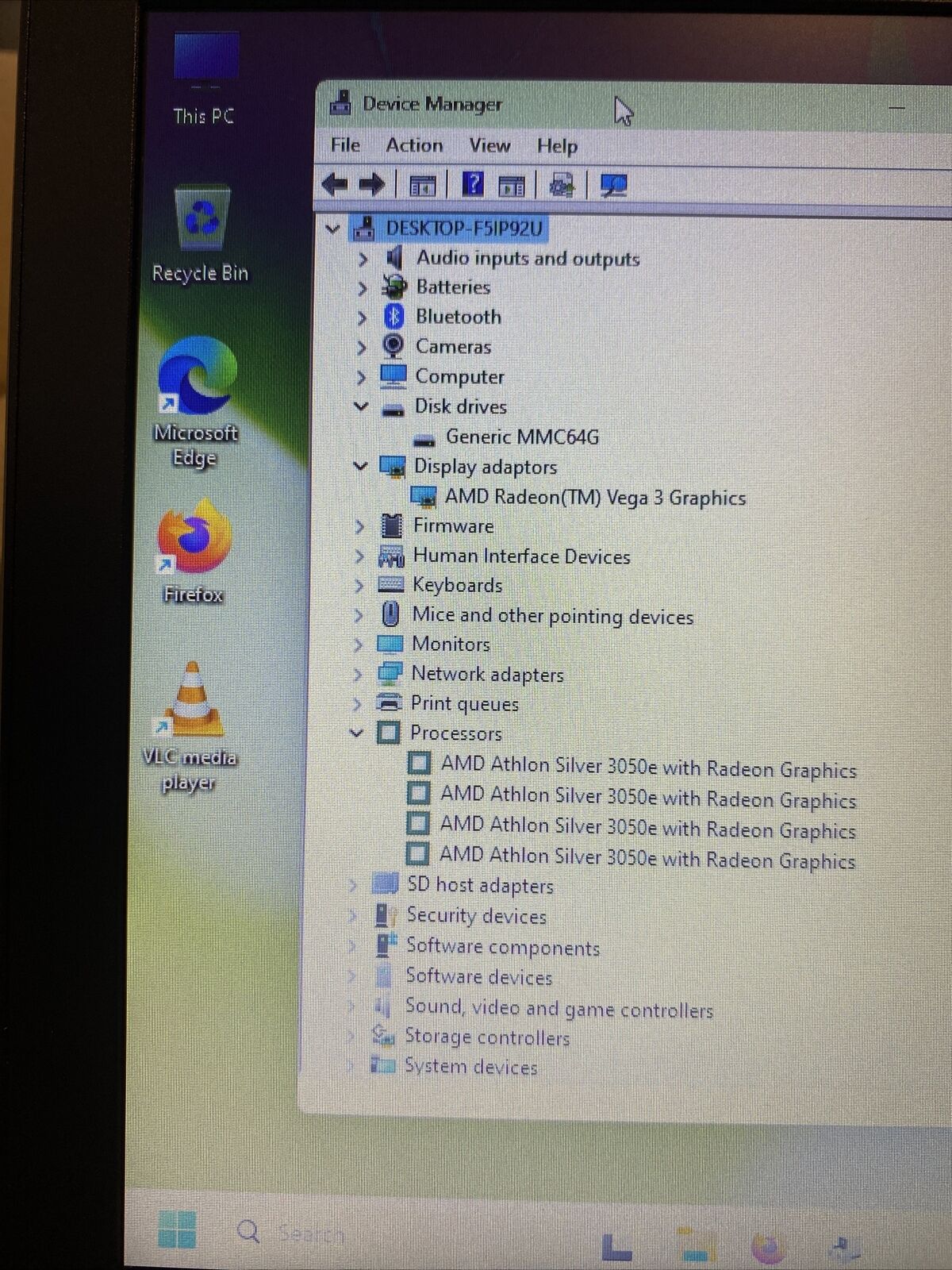
Task: Select the Network adapters category
Action: click(x=487, y=674)
